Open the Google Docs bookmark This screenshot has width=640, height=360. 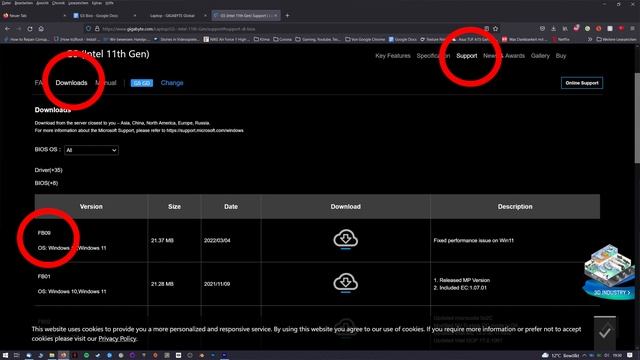pyautogui.click(x=402, y=39)
